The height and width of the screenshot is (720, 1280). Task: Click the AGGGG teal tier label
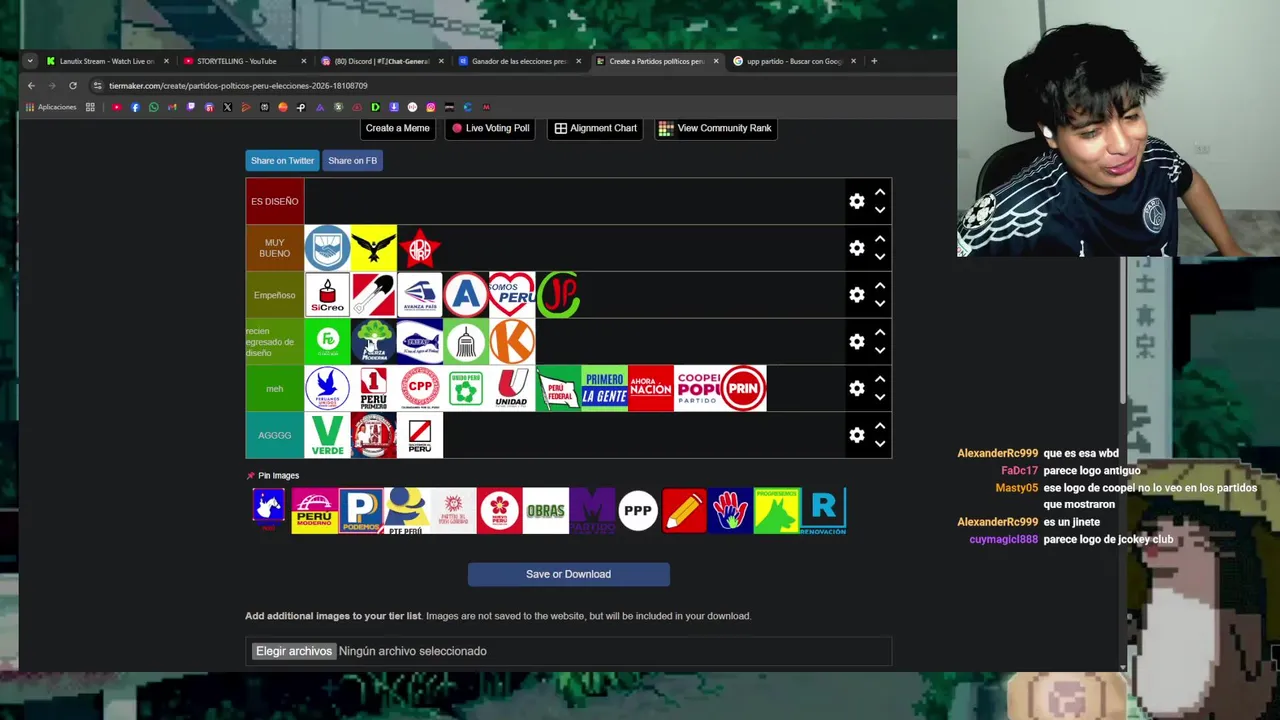(275, 435)
